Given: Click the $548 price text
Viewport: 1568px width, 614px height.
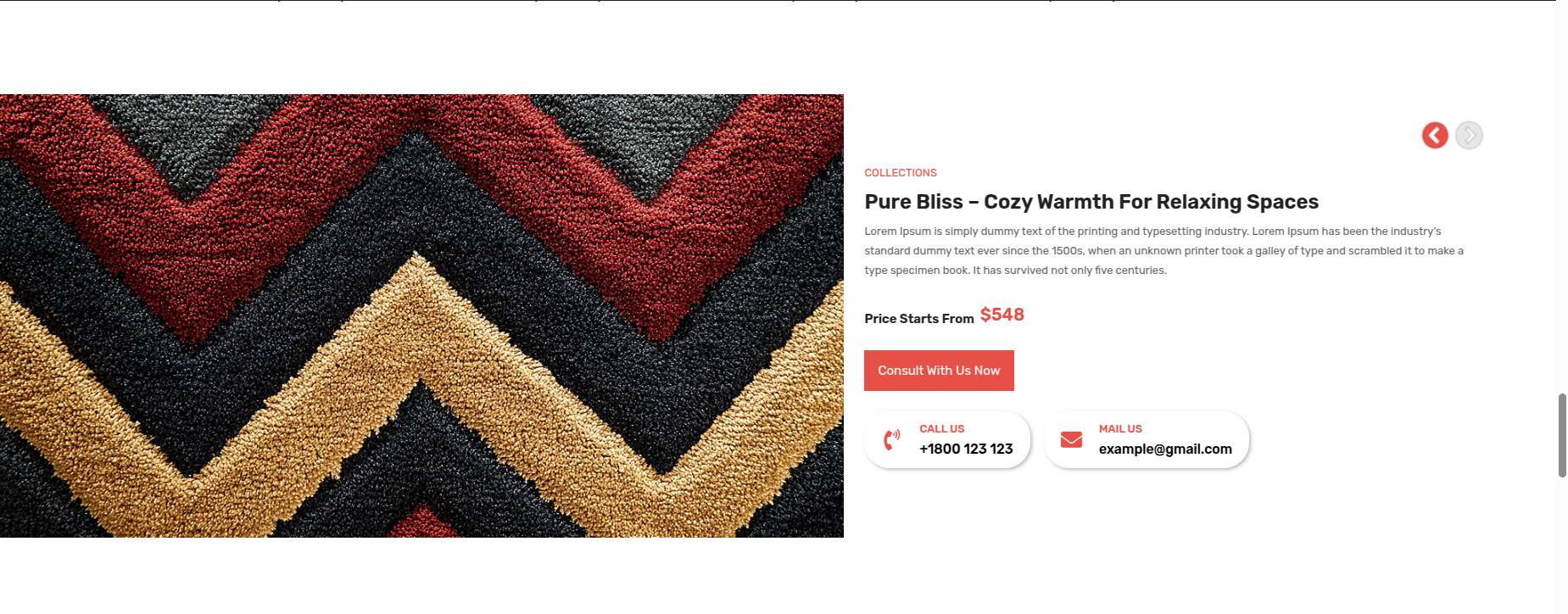Looking at the screenshot, I should [x=1002, y=315].
